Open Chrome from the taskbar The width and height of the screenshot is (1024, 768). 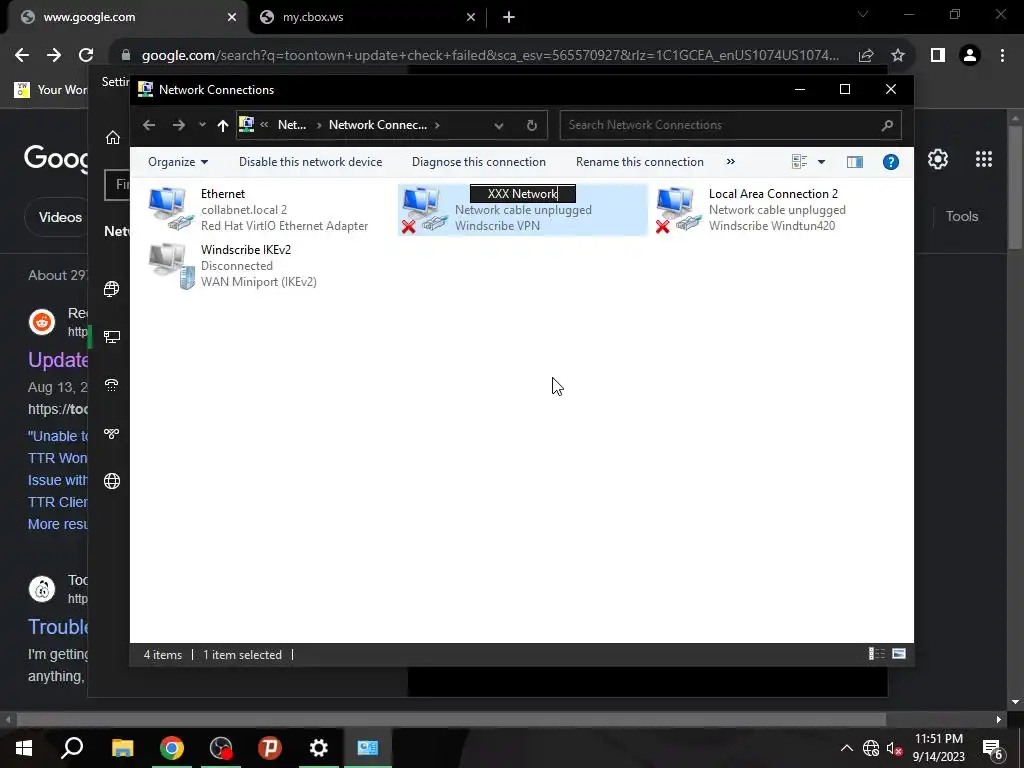pos(172,748)
